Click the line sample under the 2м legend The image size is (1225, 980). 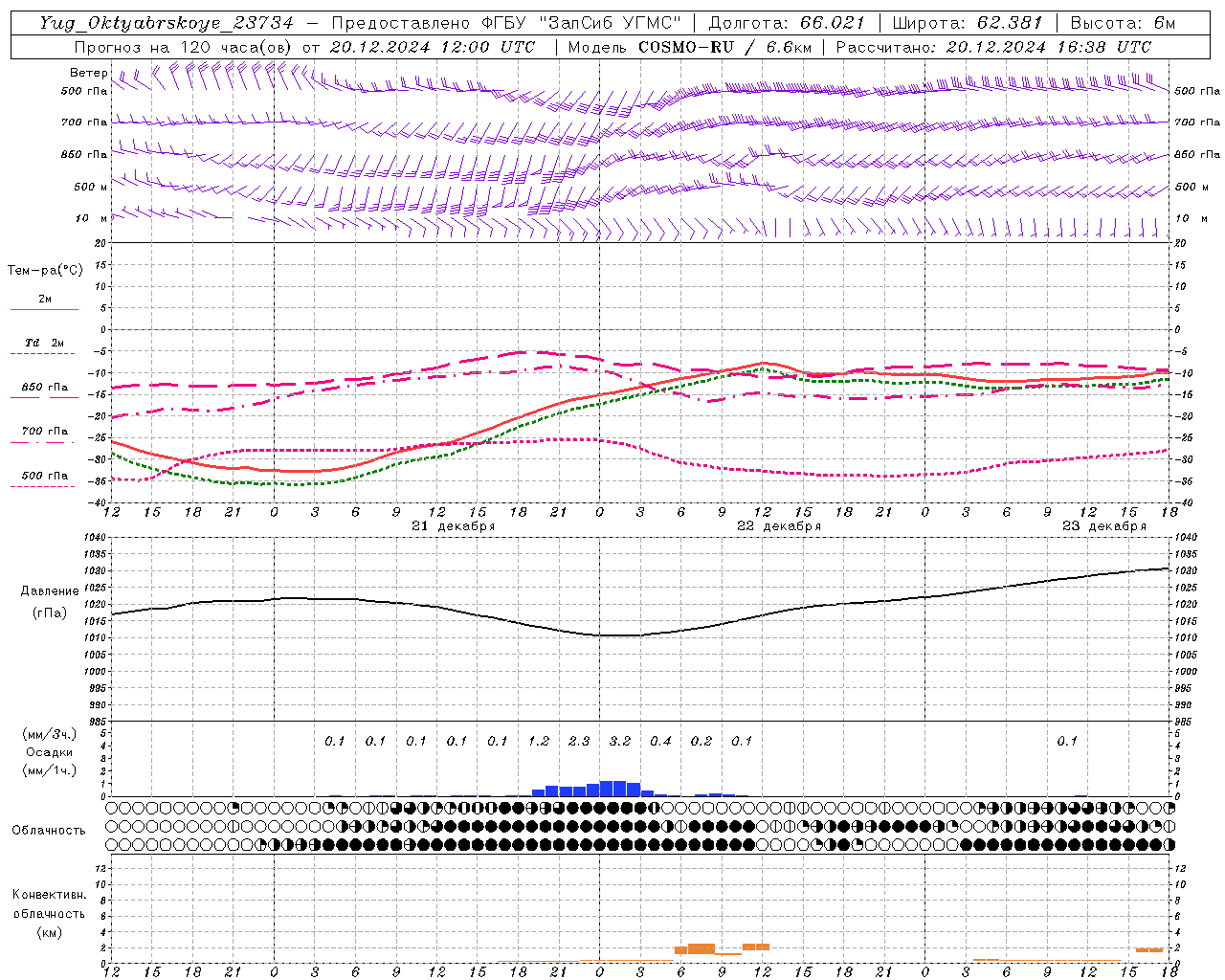pos(44,309)
